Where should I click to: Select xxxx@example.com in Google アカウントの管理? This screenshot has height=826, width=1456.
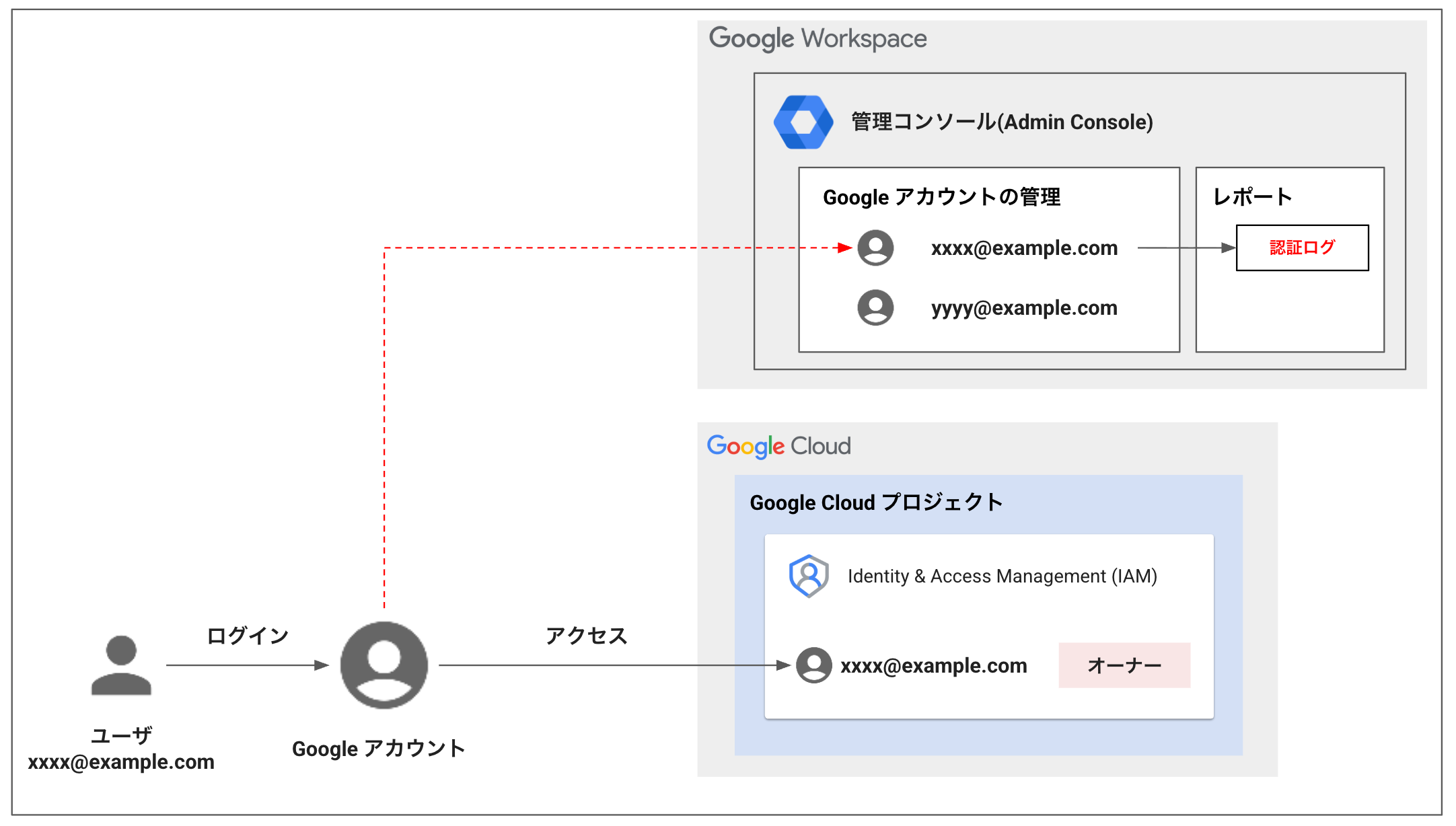(1023, 248)
